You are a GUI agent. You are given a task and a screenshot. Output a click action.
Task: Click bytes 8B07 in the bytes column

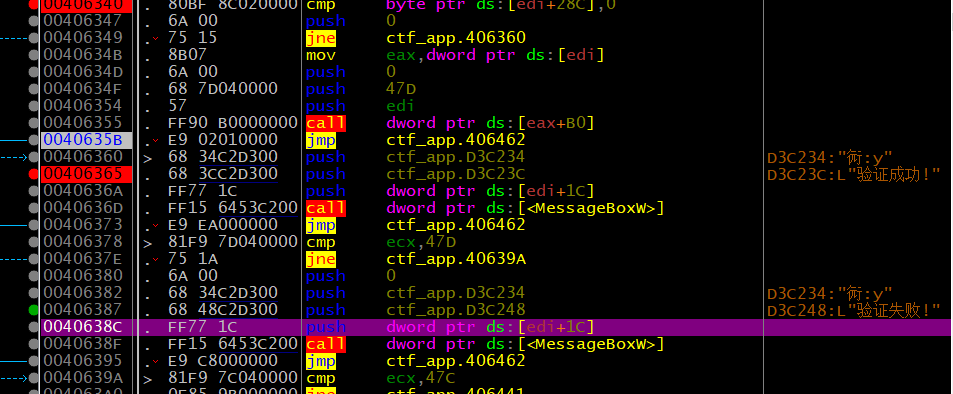coord(188,55)
